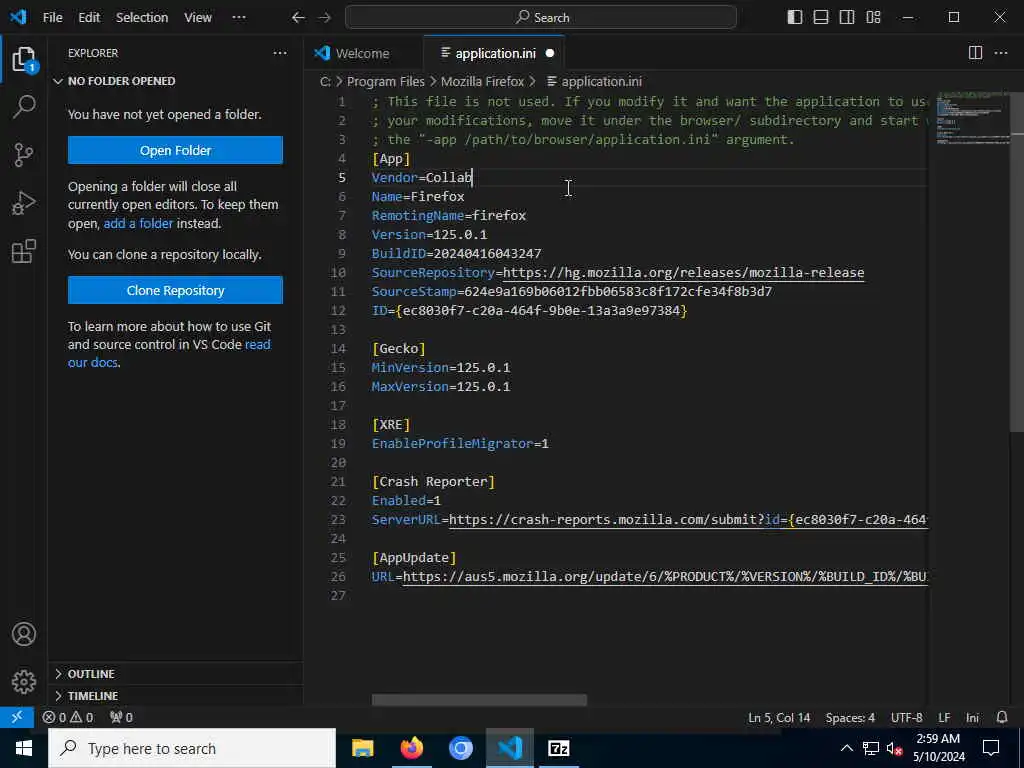The height and width of the screenshot is (768, 1024).
Task: Open the Run and Debug view
Action: coord(24,203)
